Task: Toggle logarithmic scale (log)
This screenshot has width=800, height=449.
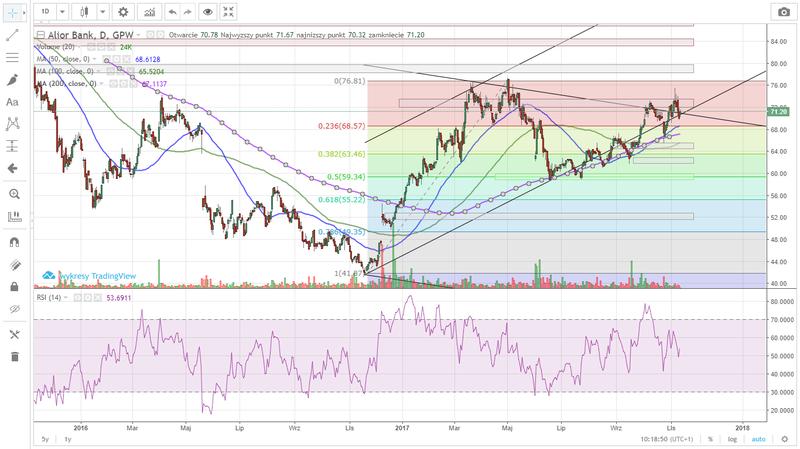Action: [734, 439]
